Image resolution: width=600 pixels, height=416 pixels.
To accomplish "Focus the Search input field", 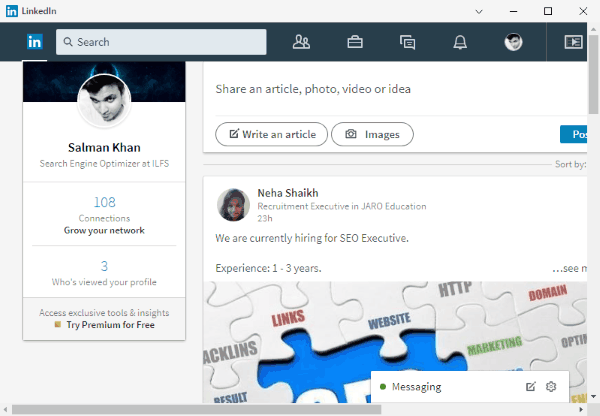I will pos(161,42).
